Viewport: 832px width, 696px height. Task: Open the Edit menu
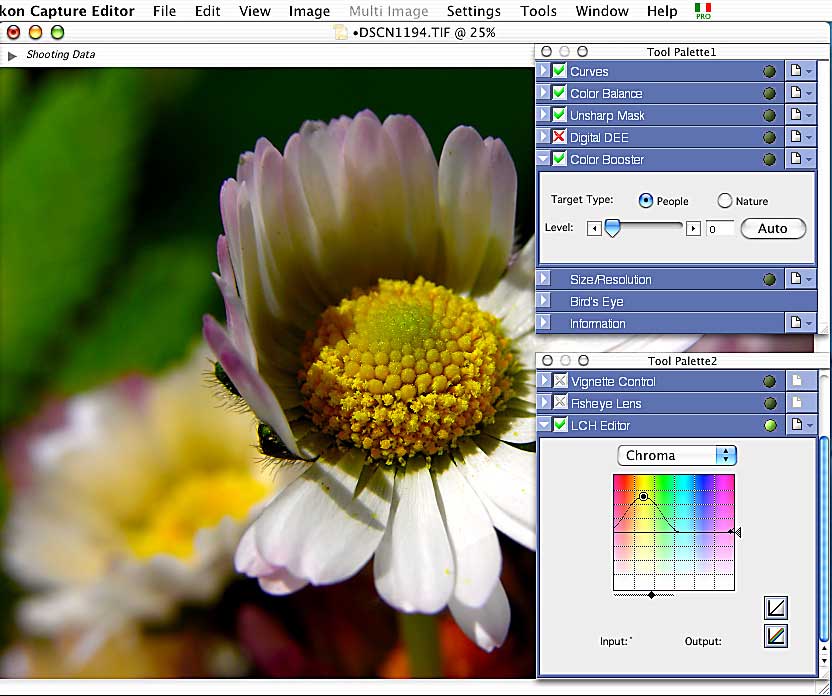207,11
